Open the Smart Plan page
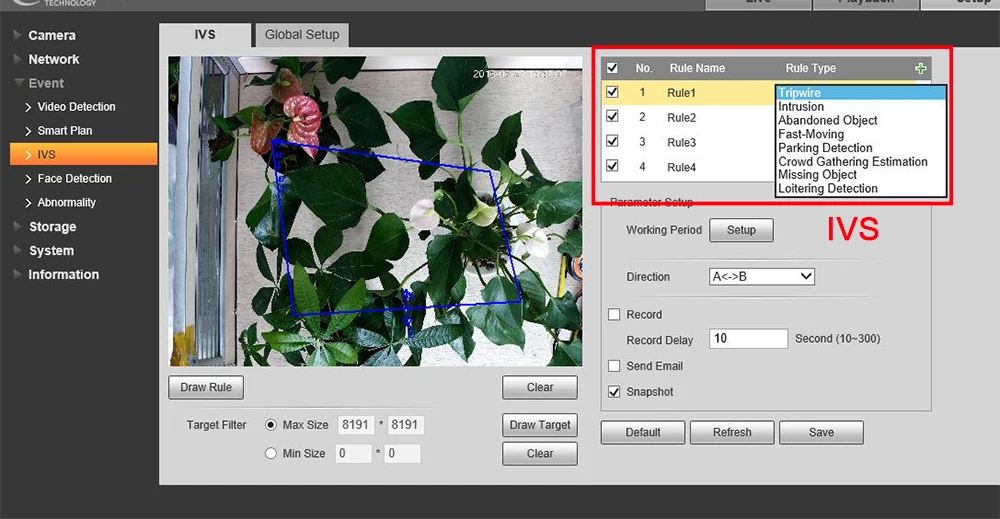1000x519 pixels. tap(64, 131)
